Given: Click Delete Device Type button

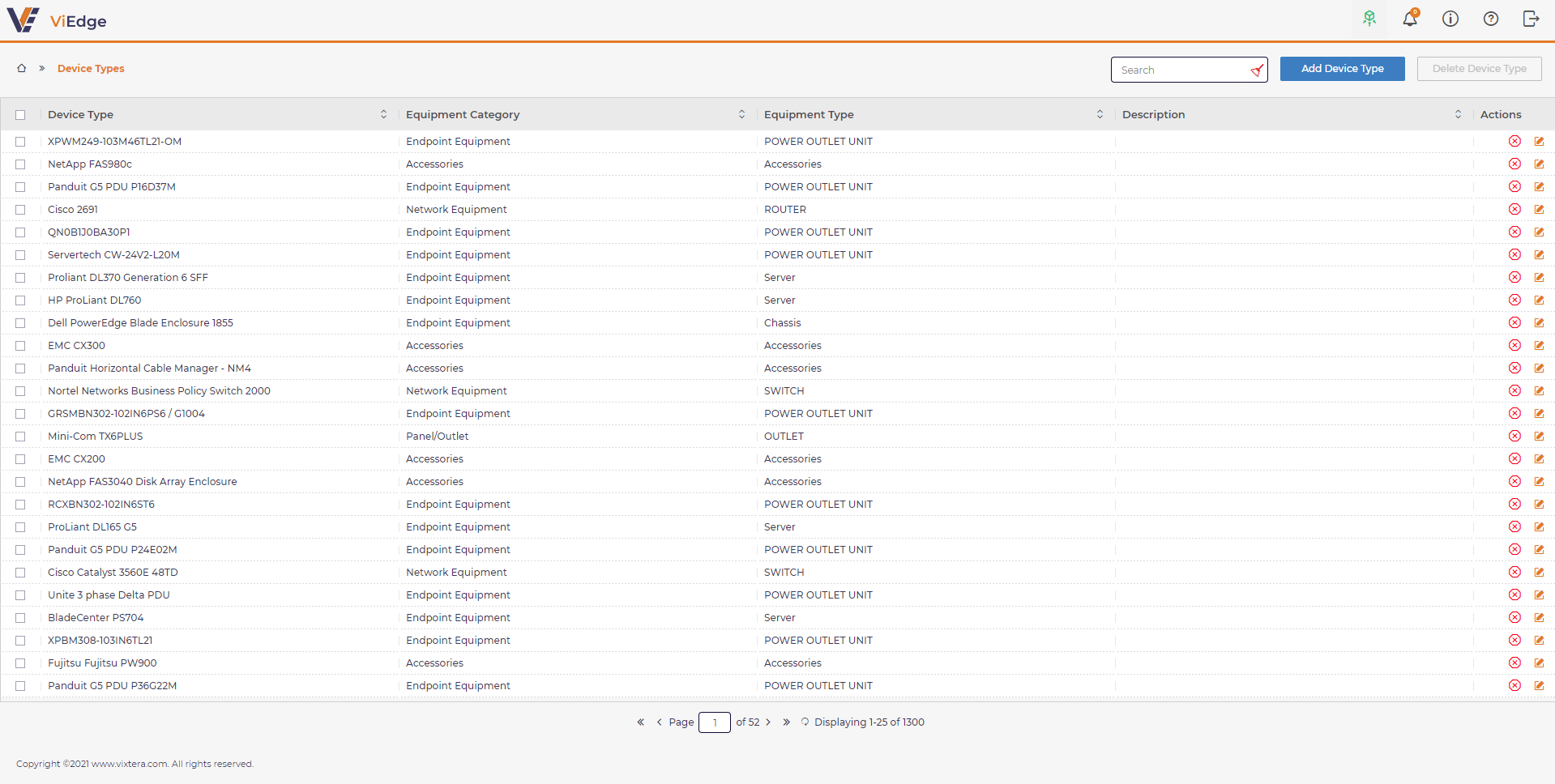Looking at the screenshot, I should [1479, 69].
